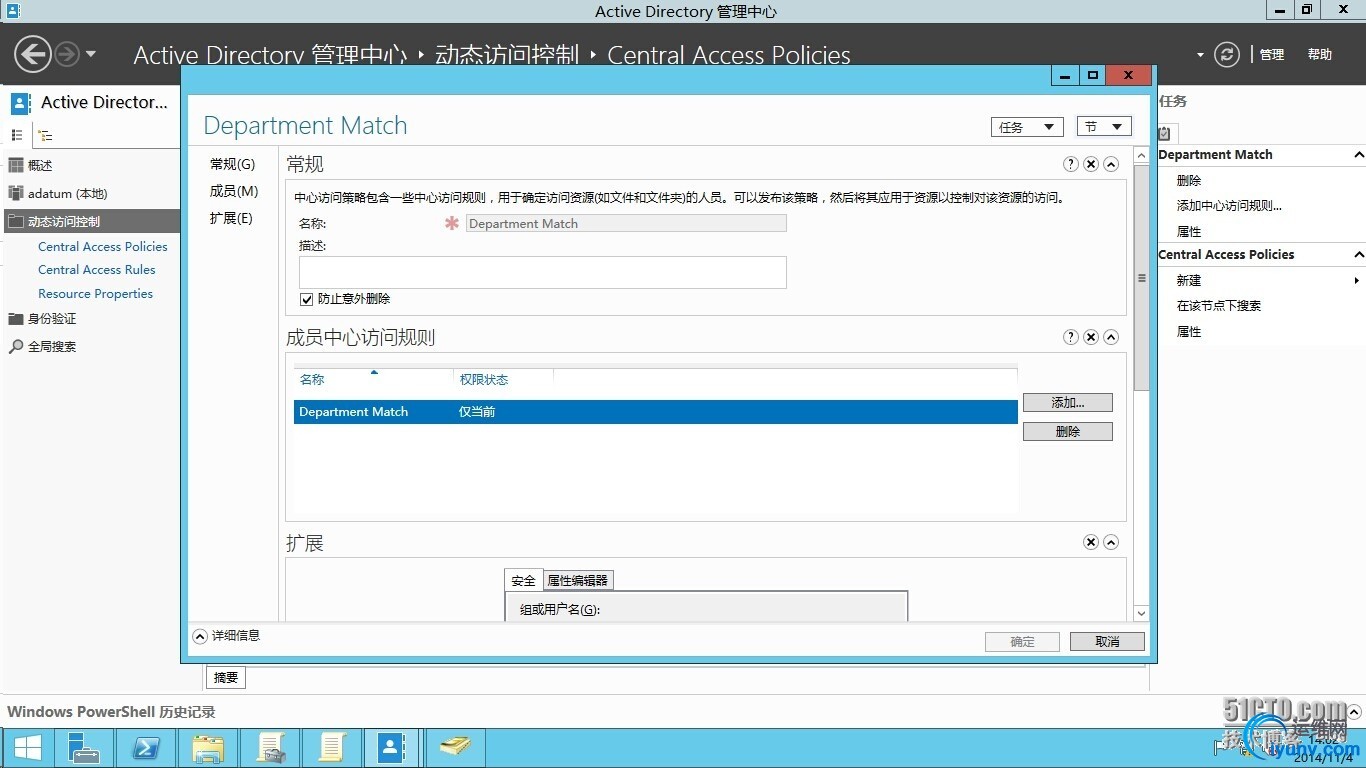
Task: Click 动态访问控制 in the breadcrumb bar
Action: [507, 55]
